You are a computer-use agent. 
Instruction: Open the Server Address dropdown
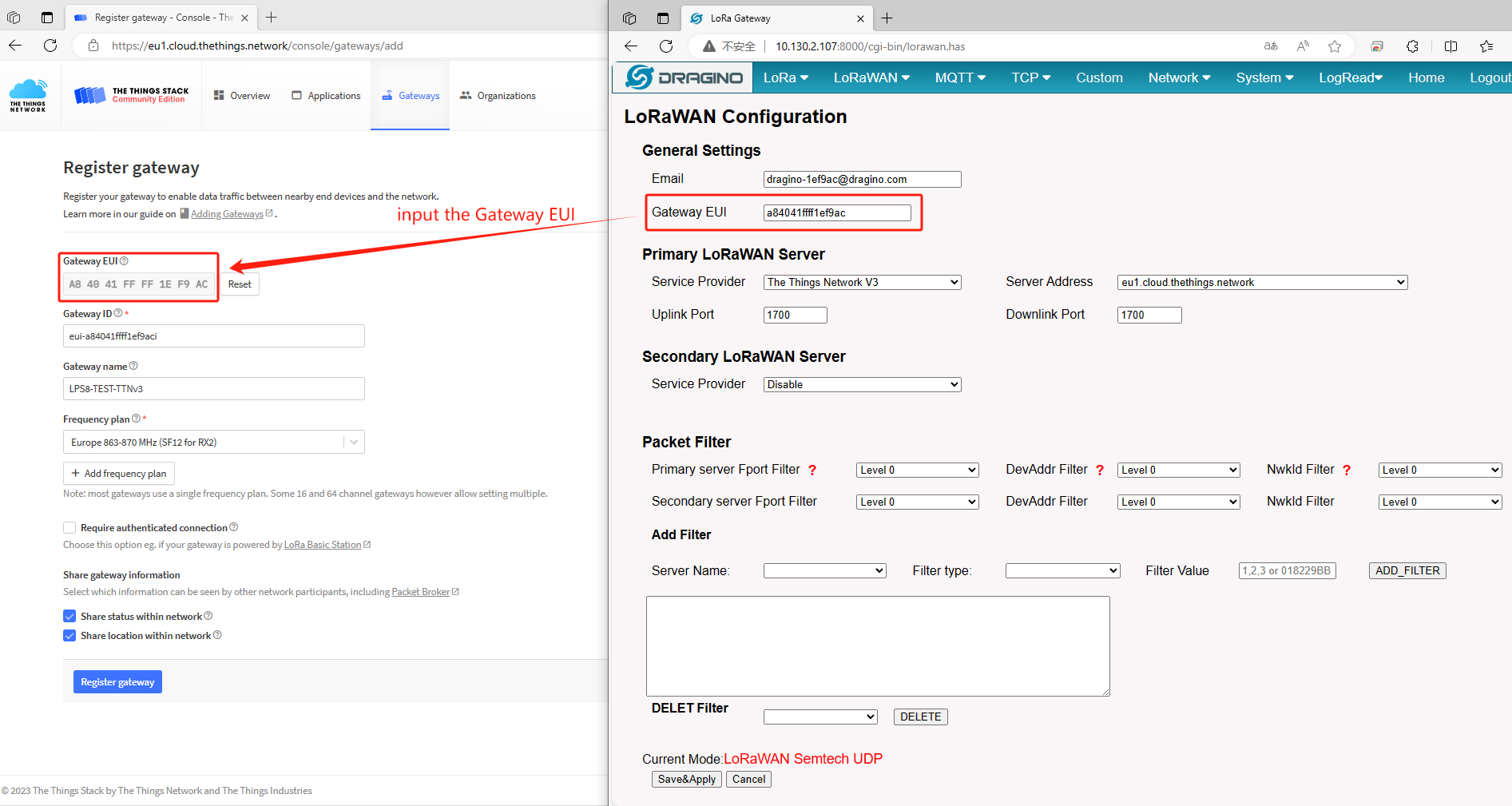(1263, 283)
